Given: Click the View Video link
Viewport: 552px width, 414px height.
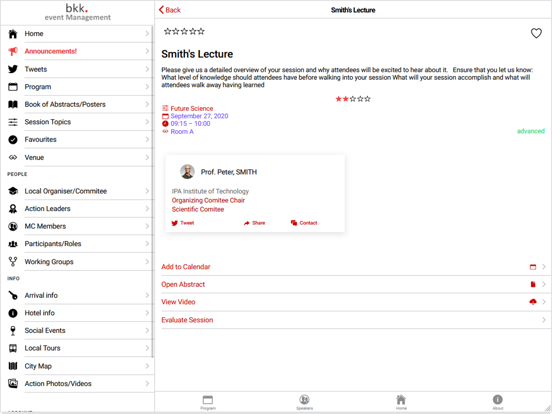Looking at the screenshot, I should point(178,302).
